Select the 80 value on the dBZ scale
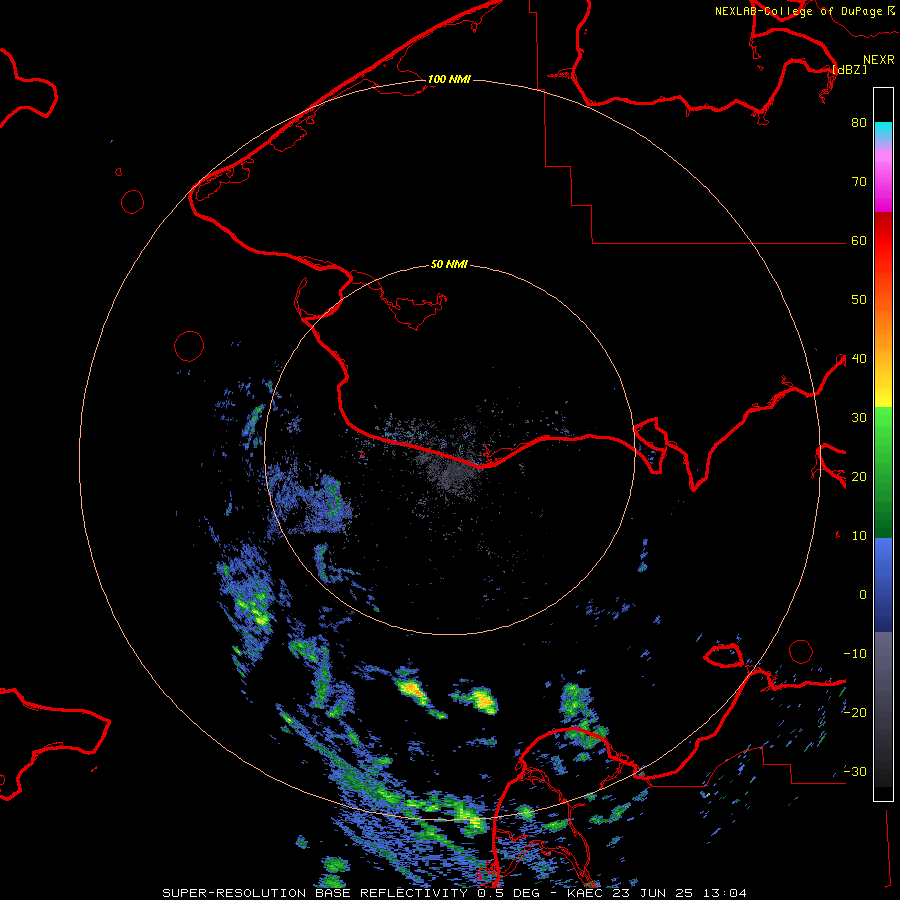 (x=859, y=123)
